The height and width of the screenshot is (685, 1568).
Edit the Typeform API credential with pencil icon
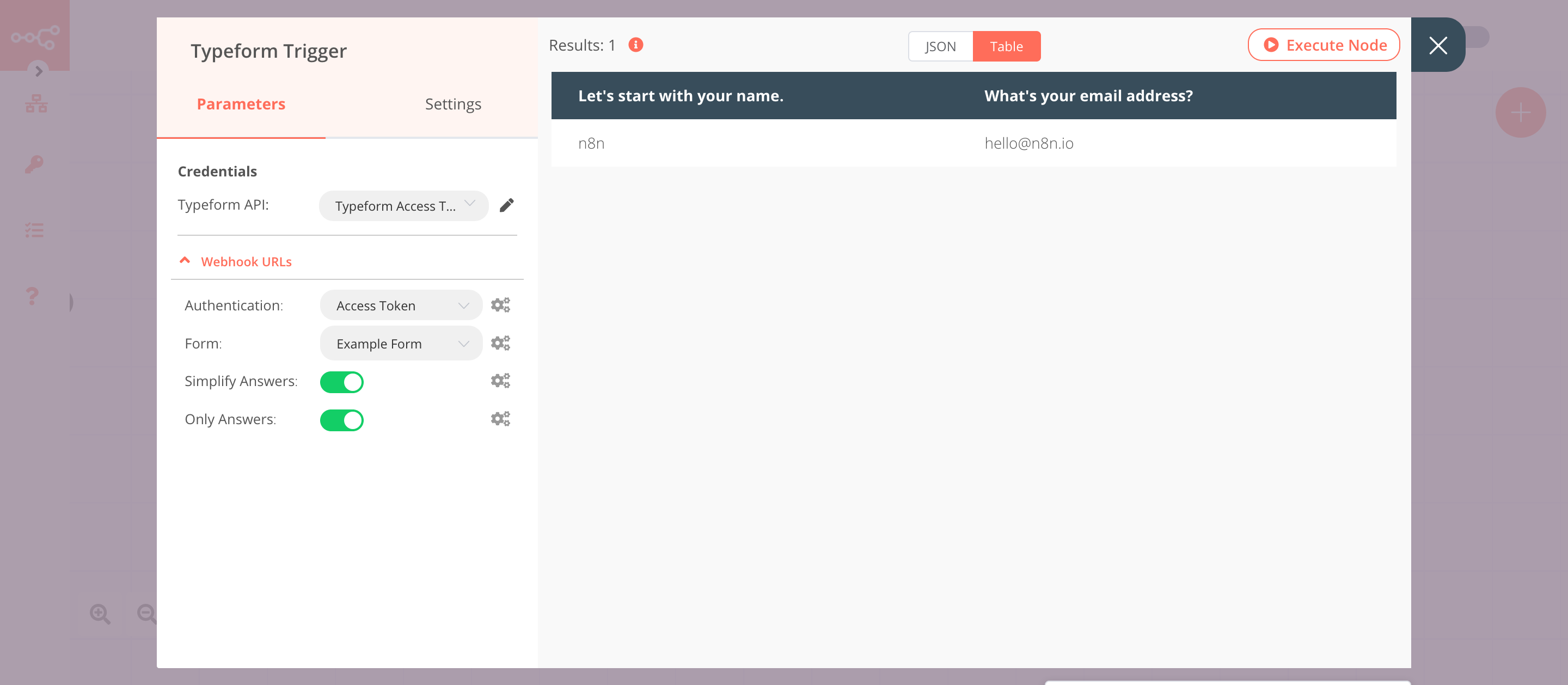pos(507,205)
